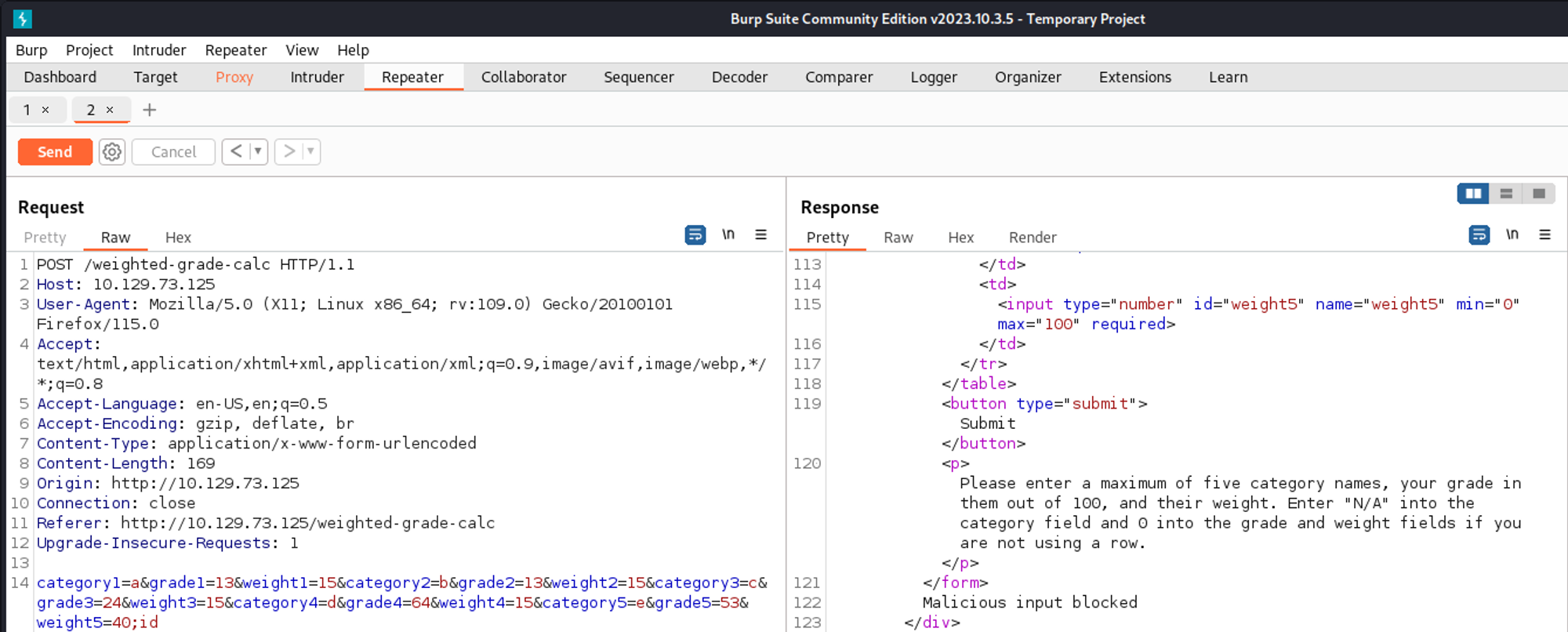
Task: Open Response panel hamburger options menu
Action: [x=1544, y=234]
